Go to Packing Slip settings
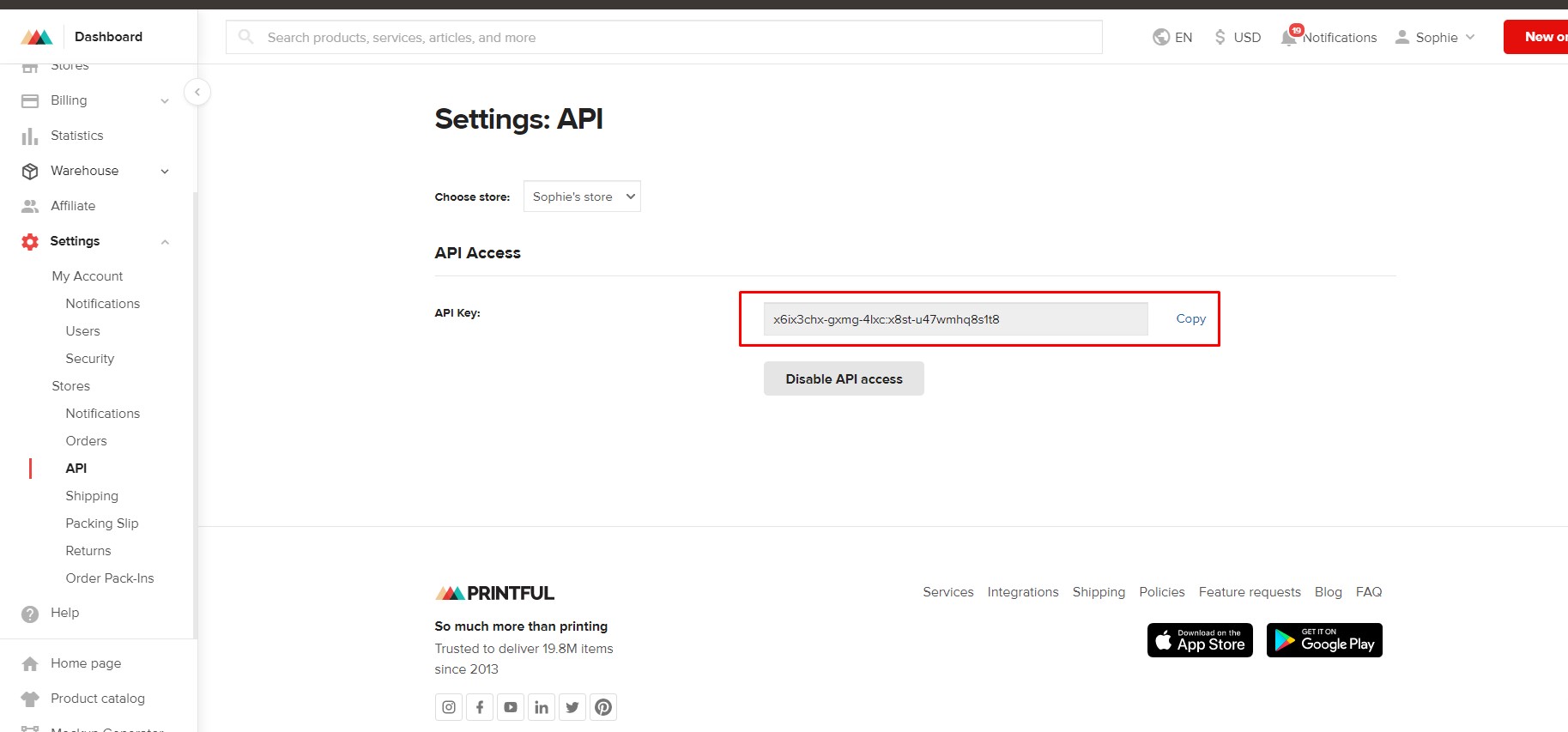1568x732 pixels. pos(101,523)
